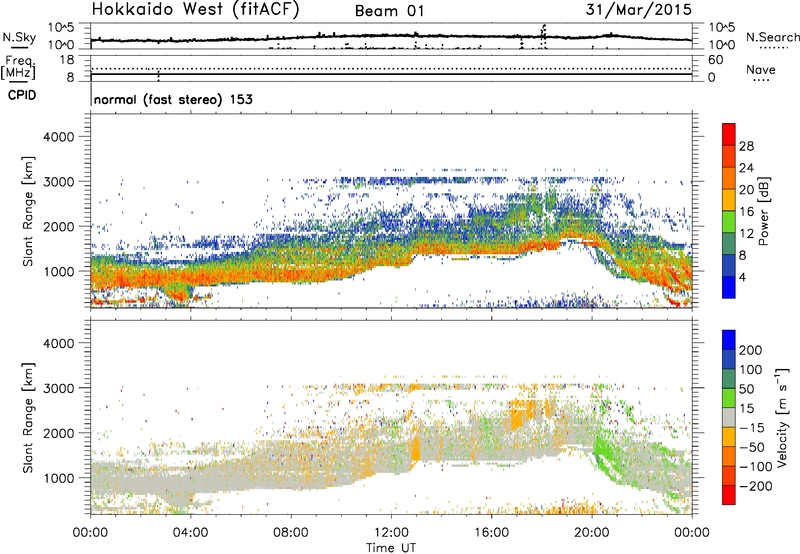Select the 'Freq. [MHz]' axis label
Image resolution: width=800 pixels, height=554 pixels.
click(x=19, y=67)
